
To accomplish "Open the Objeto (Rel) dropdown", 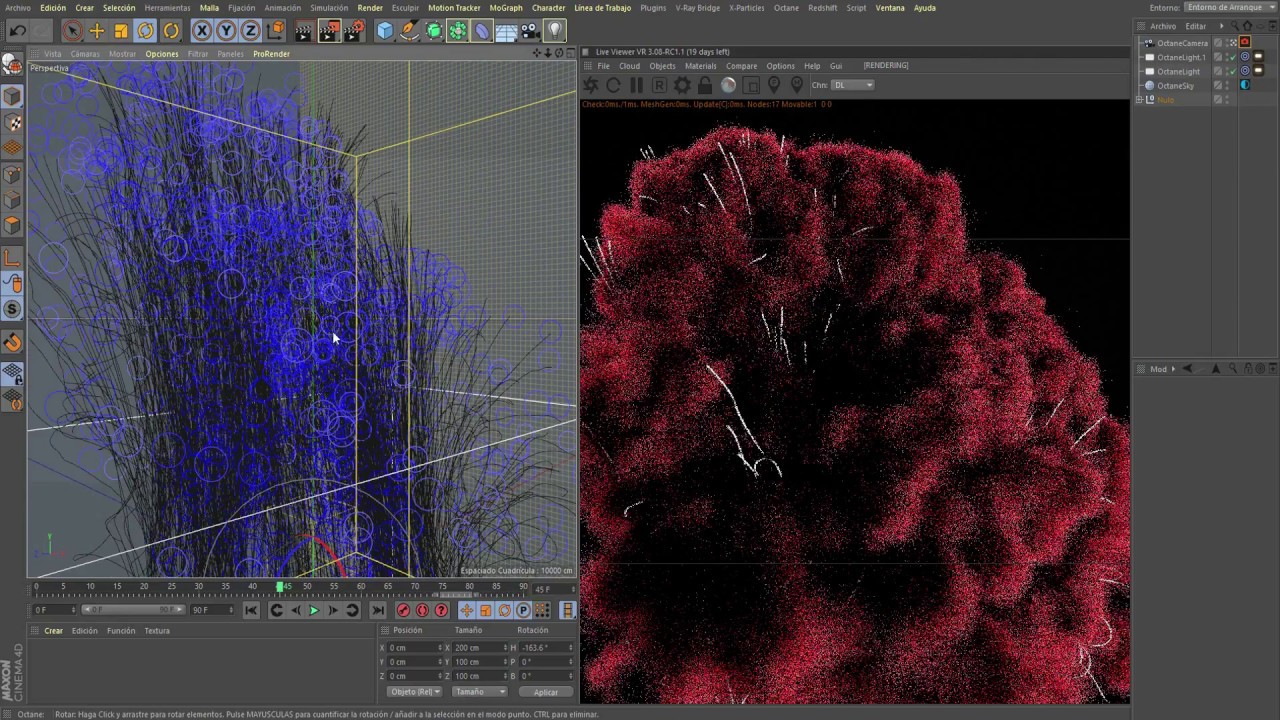I will (414, 691).
